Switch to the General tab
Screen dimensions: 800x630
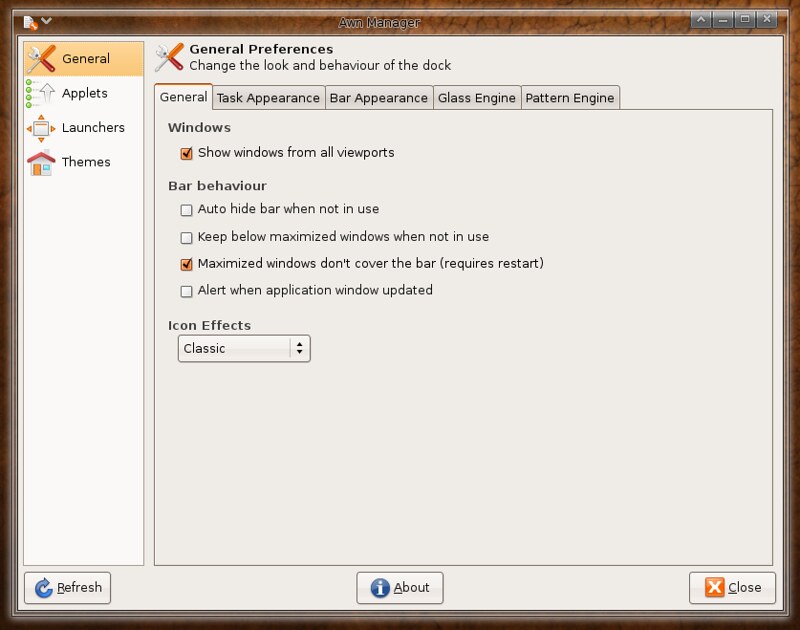pos(184,97)
